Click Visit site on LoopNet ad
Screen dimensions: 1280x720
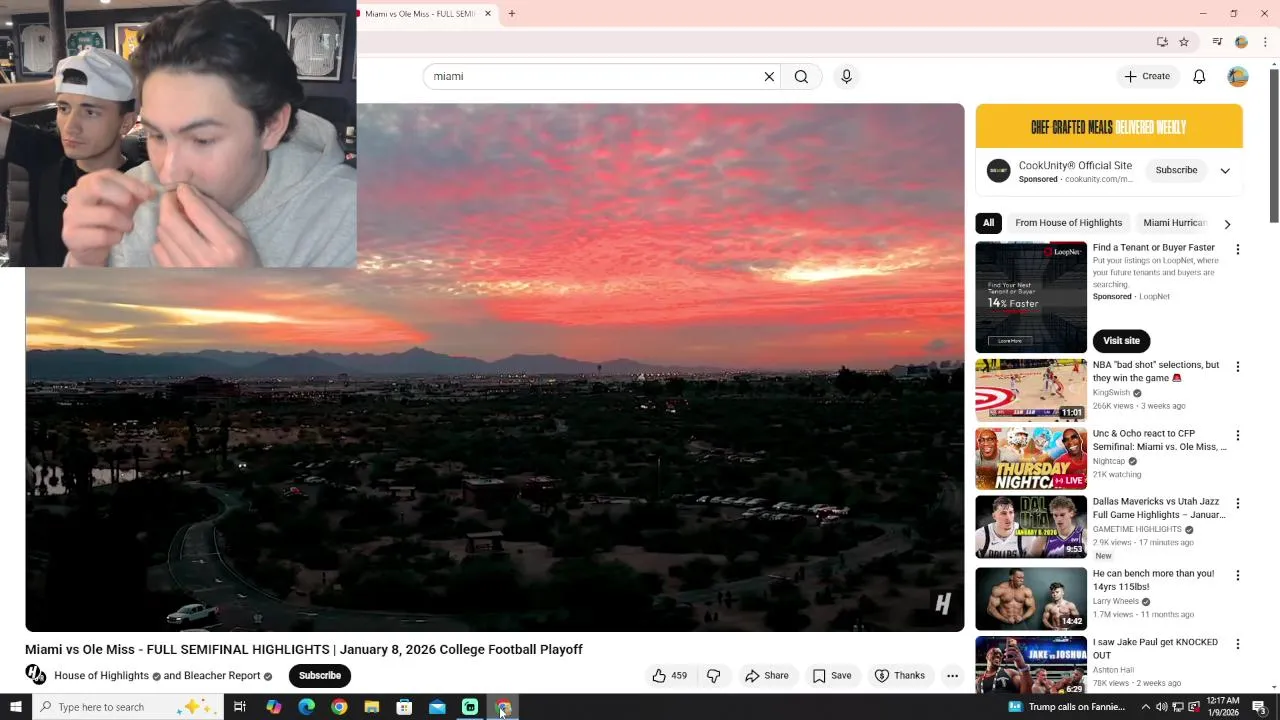point(1121,341)
